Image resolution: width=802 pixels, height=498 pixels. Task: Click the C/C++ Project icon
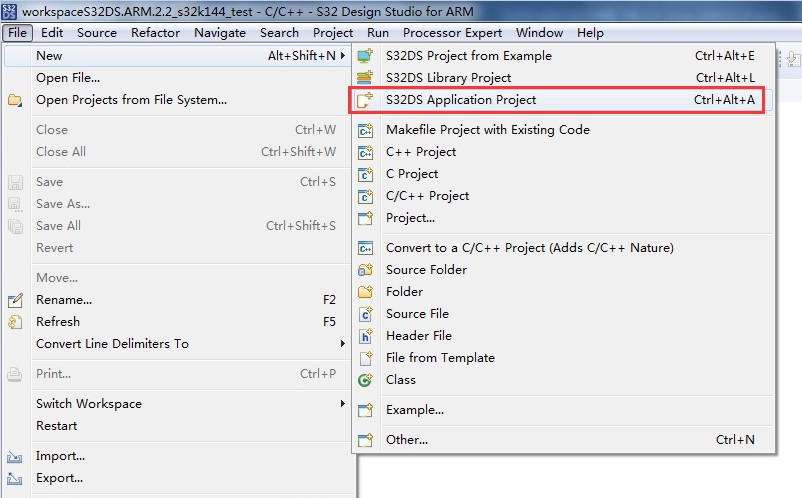coord(365,196)
